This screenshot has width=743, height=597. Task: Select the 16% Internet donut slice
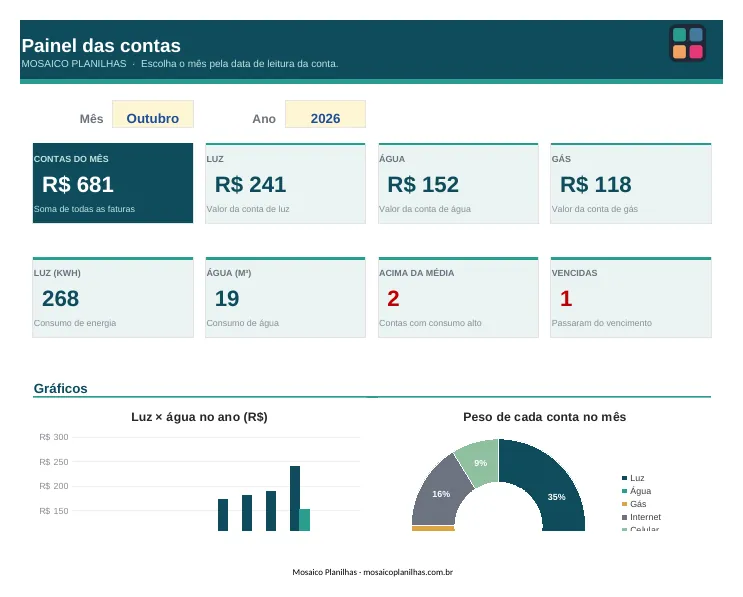tap(441, 493)
